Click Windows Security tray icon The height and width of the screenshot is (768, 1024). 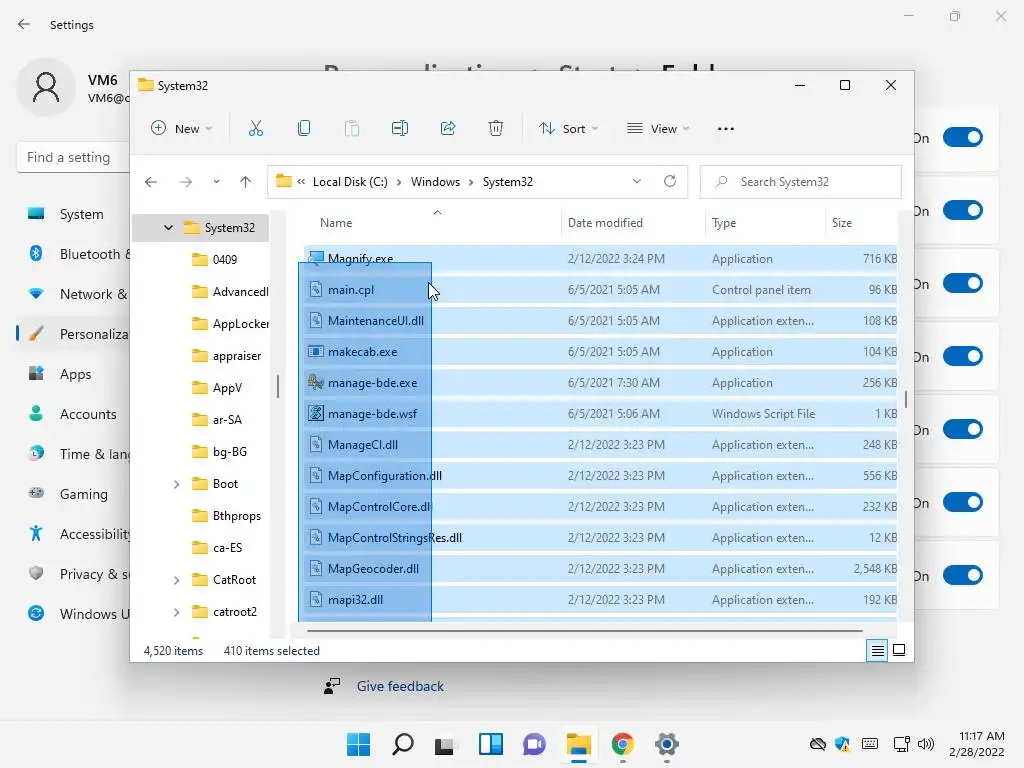pyautogui.click(x=842, y=744)
